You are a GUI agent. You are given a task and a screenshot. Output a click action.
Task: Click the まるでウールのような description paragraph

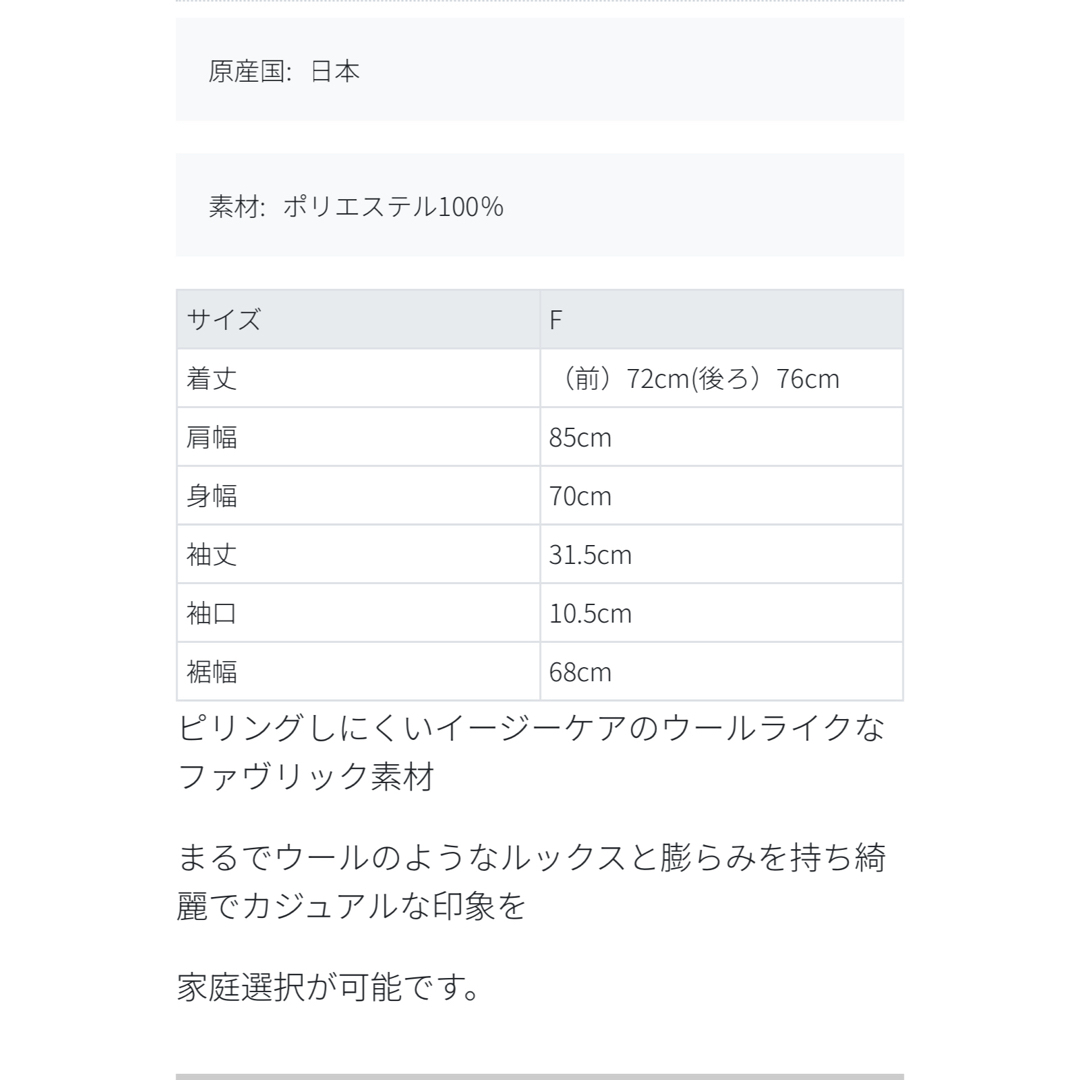point(531,882)
